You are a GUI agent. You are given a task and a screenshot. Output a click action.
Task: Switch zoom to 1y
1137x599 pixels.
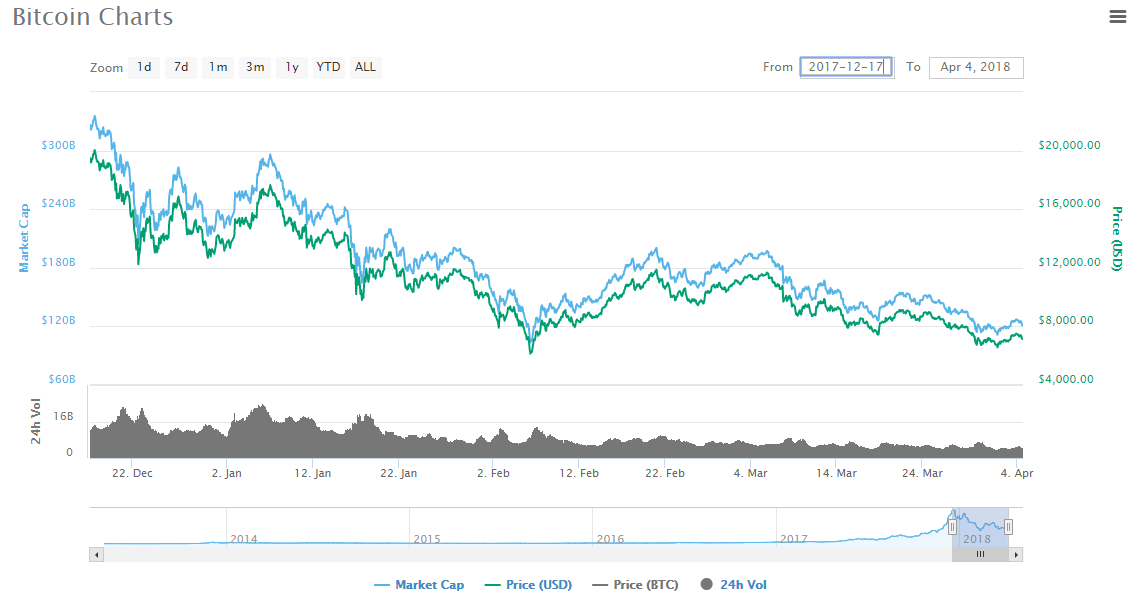click(x=292, y=67)
